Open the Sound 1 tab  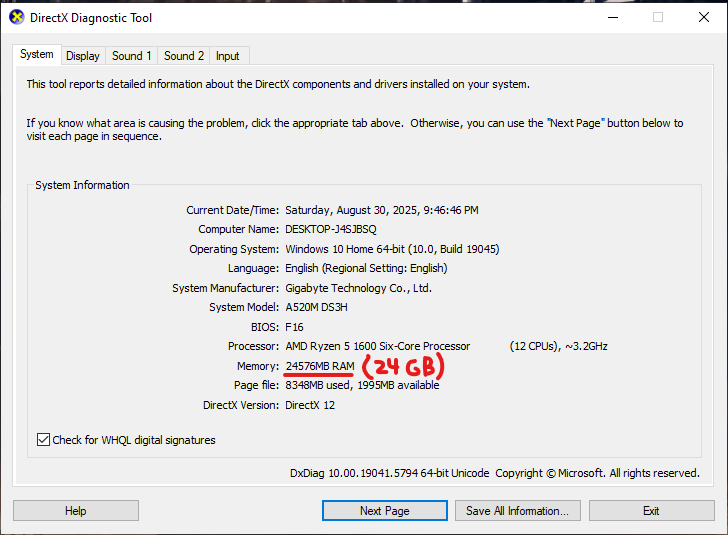pyautogui.click(x=131, y=56)
